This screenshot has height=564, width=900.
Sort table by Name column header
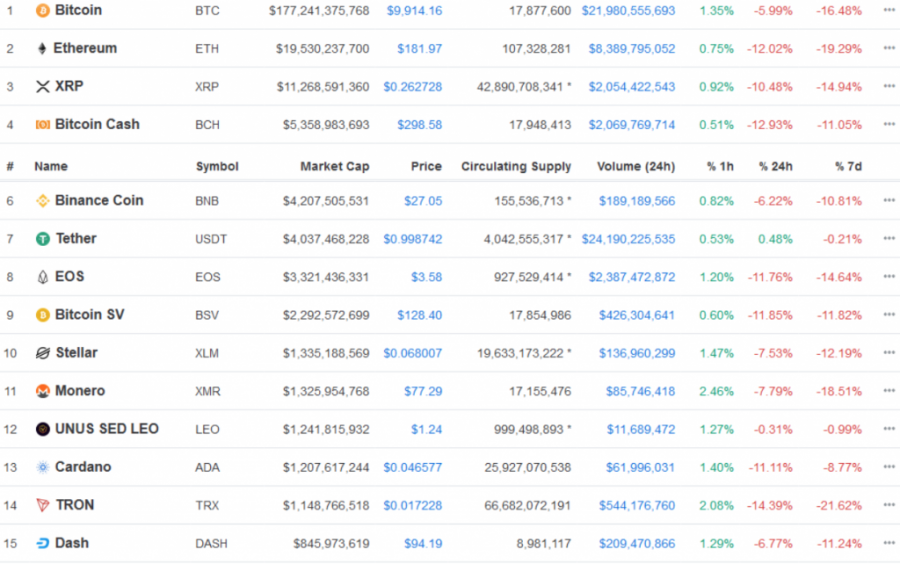click(x=51, y=166)
